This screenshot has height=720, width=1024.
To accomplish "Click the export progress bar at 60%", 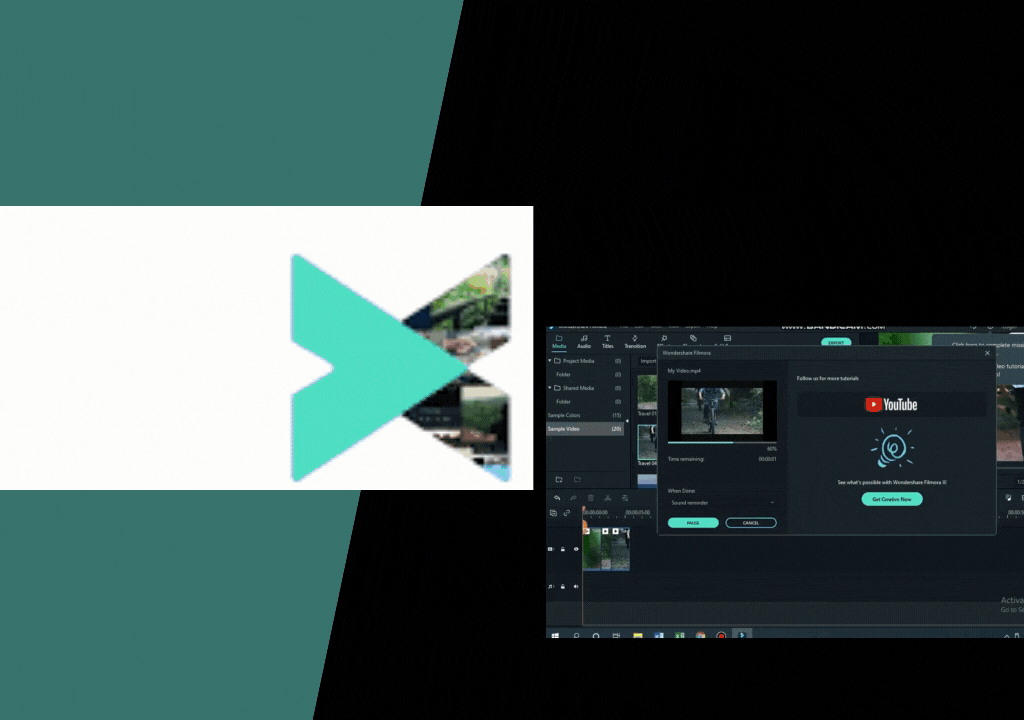I will click(x=721, y=442).
